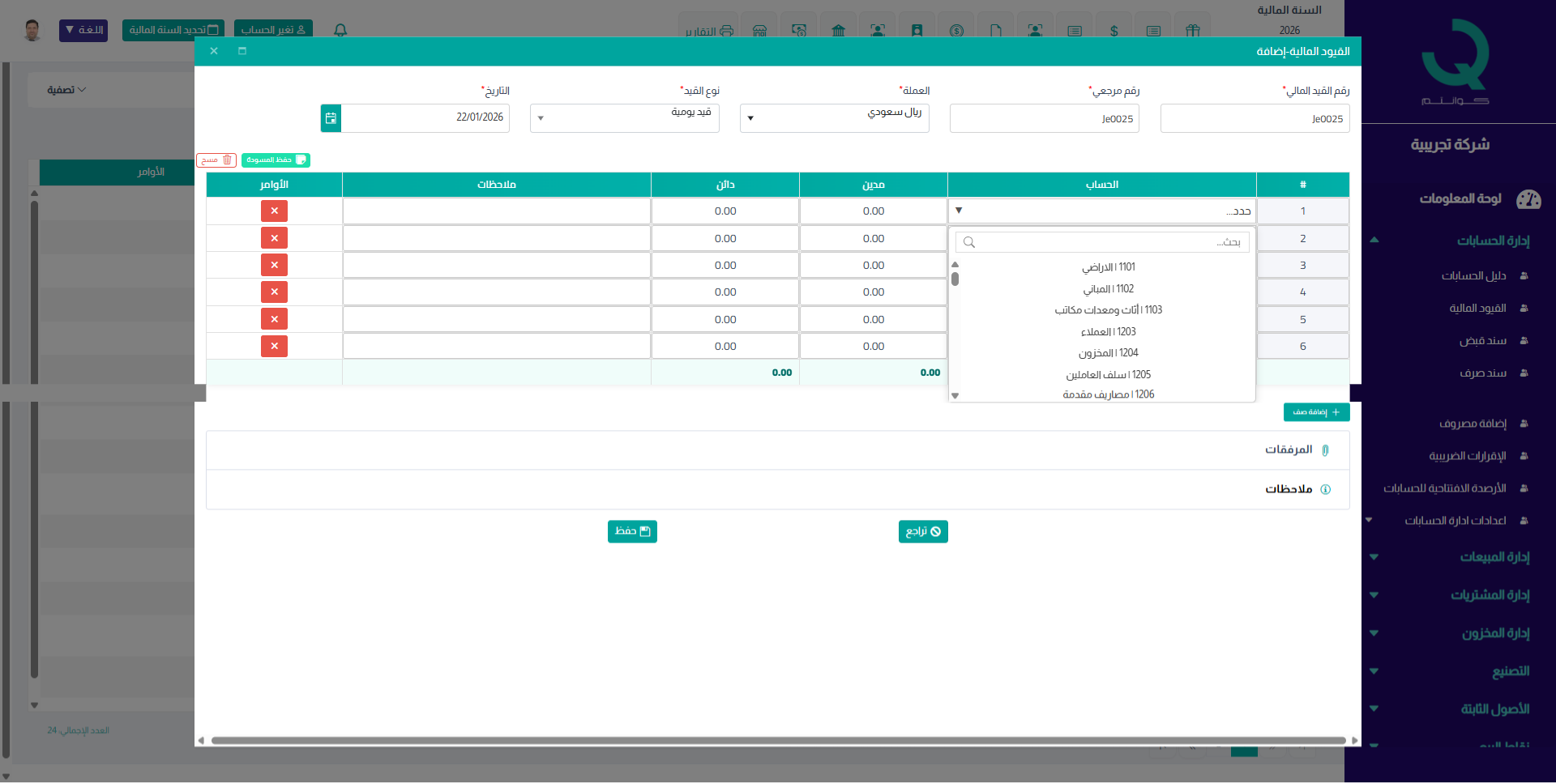Click the سند قبض sidebar icon
Image resolution: width=1556 pixels, height=784 pixels.
pos(1524,341)
